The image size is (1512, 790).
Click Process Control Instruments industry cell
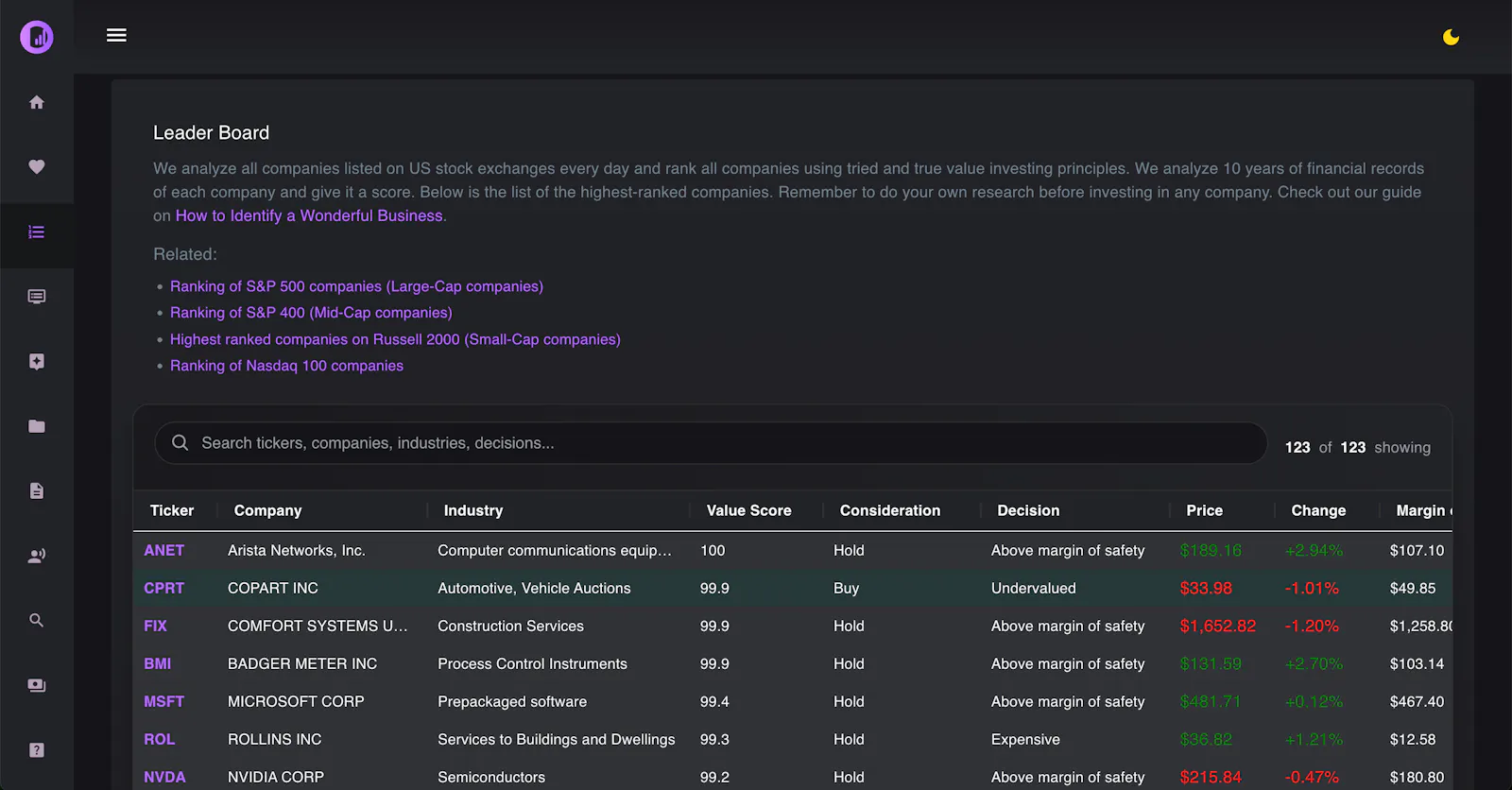[532, 663]
